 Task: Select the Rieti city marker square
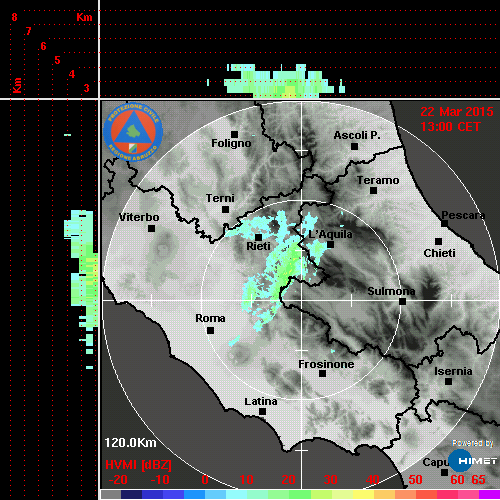pyautogui.click(x=258, y=237)
